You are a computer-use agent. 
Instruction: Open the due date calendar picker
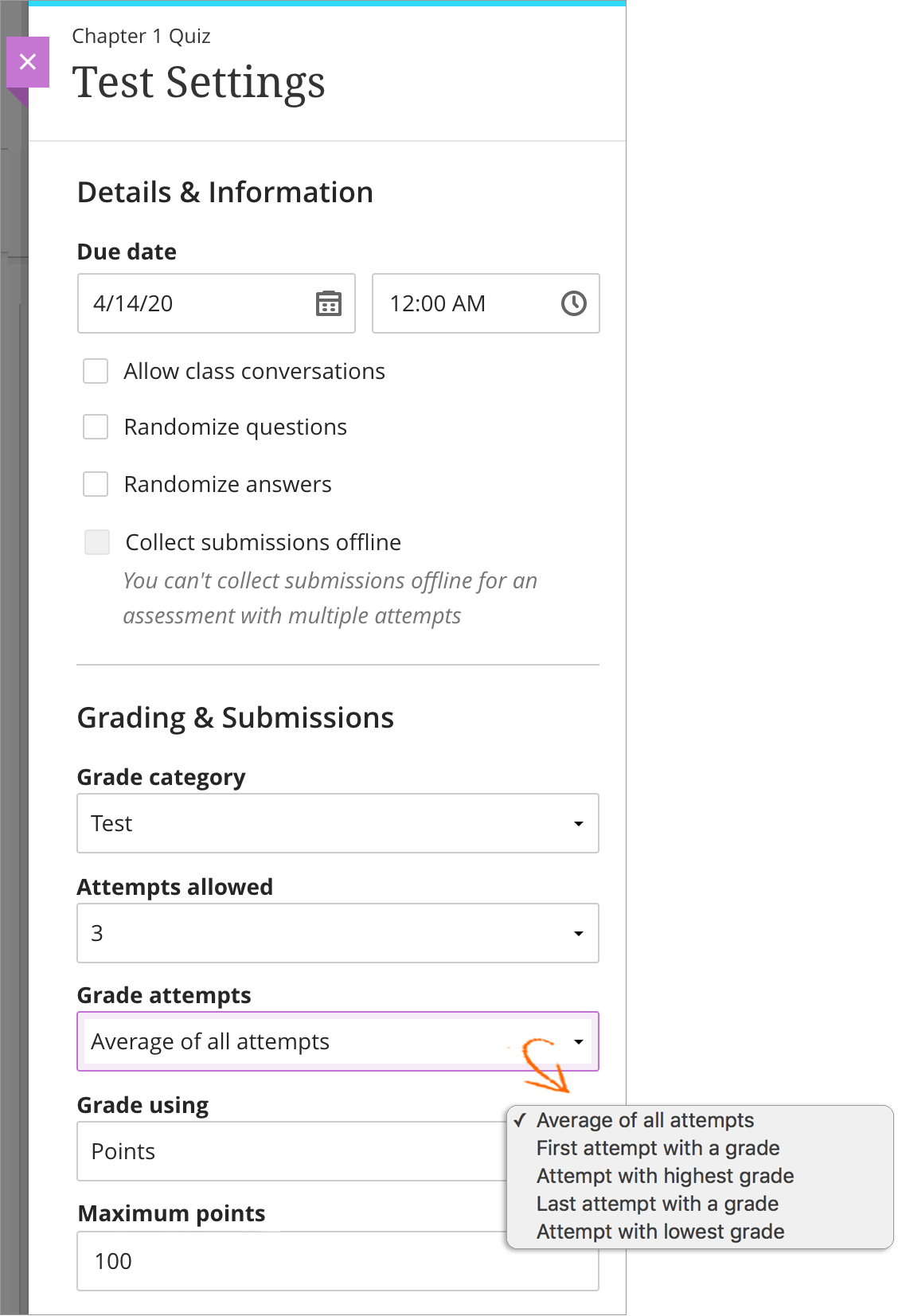[x=328, y=303]
